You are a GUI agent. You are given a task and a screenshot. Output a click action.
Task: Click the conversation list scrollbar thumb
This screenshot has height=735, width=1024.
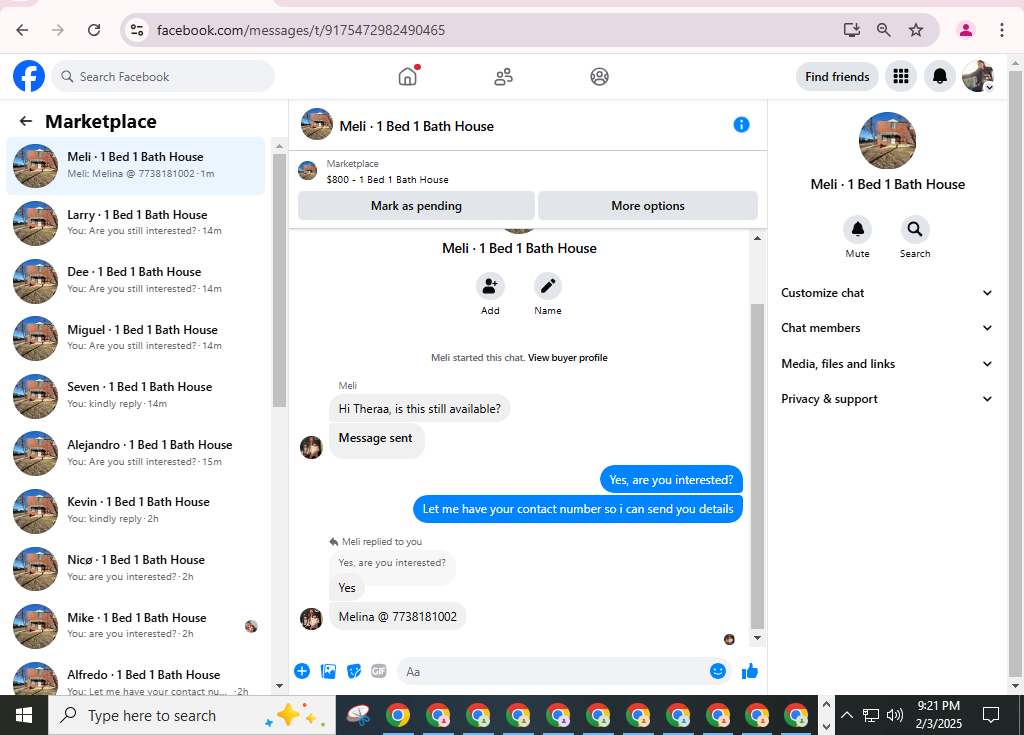pos(279,280)
